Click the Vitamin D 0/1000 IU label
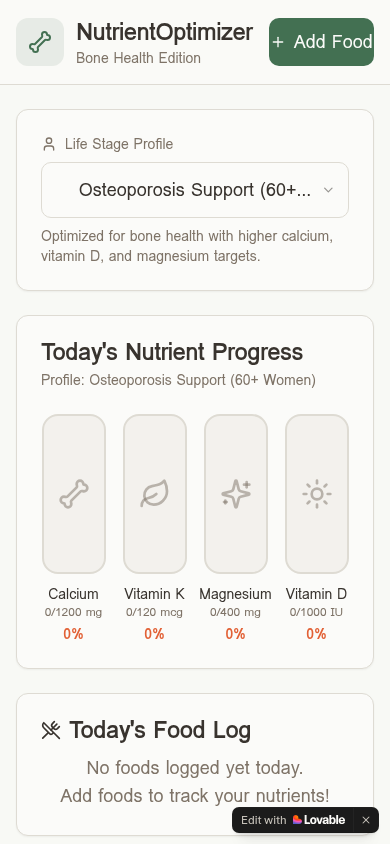This screenshot has width=390, height=844. [316, 613]
